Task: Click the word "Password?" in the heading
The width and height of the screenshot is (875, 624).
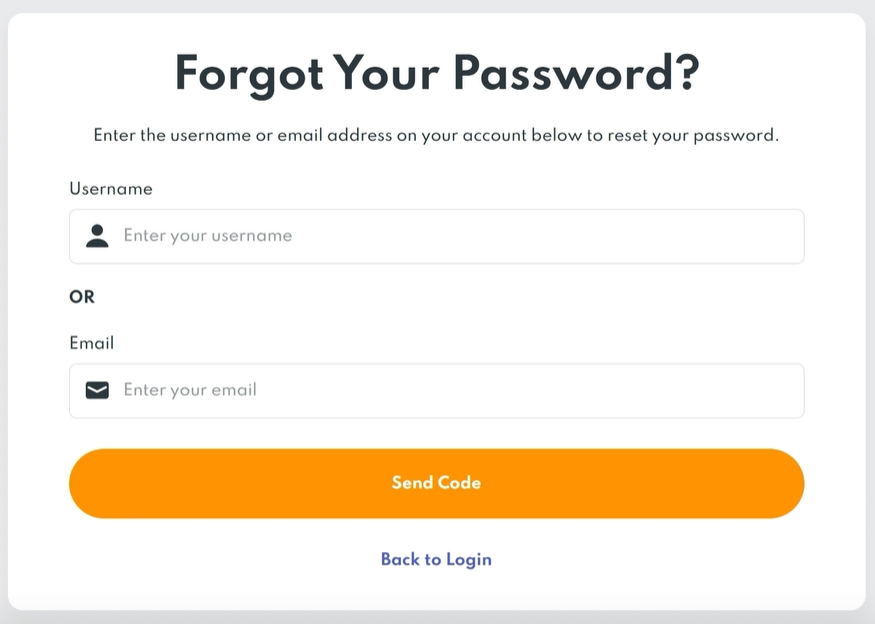Action: pyautogui.click(x=576, y=74)
